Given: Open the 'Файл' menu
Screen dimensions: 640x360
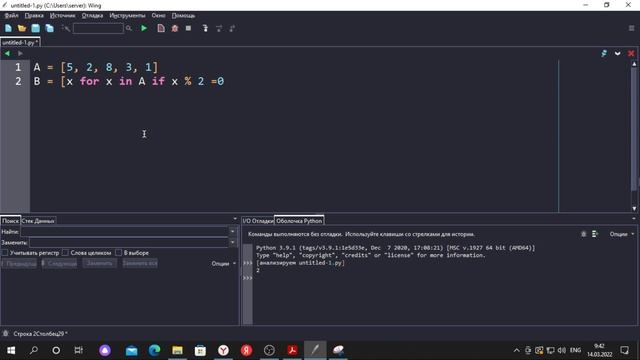Looking at the screenshot, I should 11,16.
